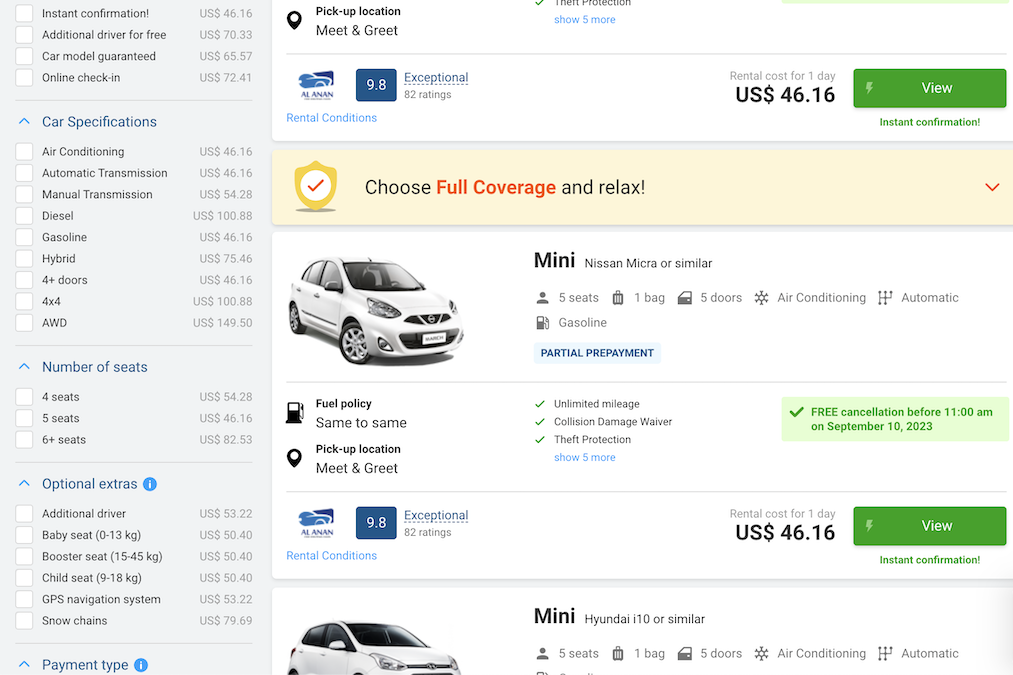Viewport: 1013px width, 675px height.
Task: Enable the Manual Transmission checkbox
Action: tap(24, 194)
